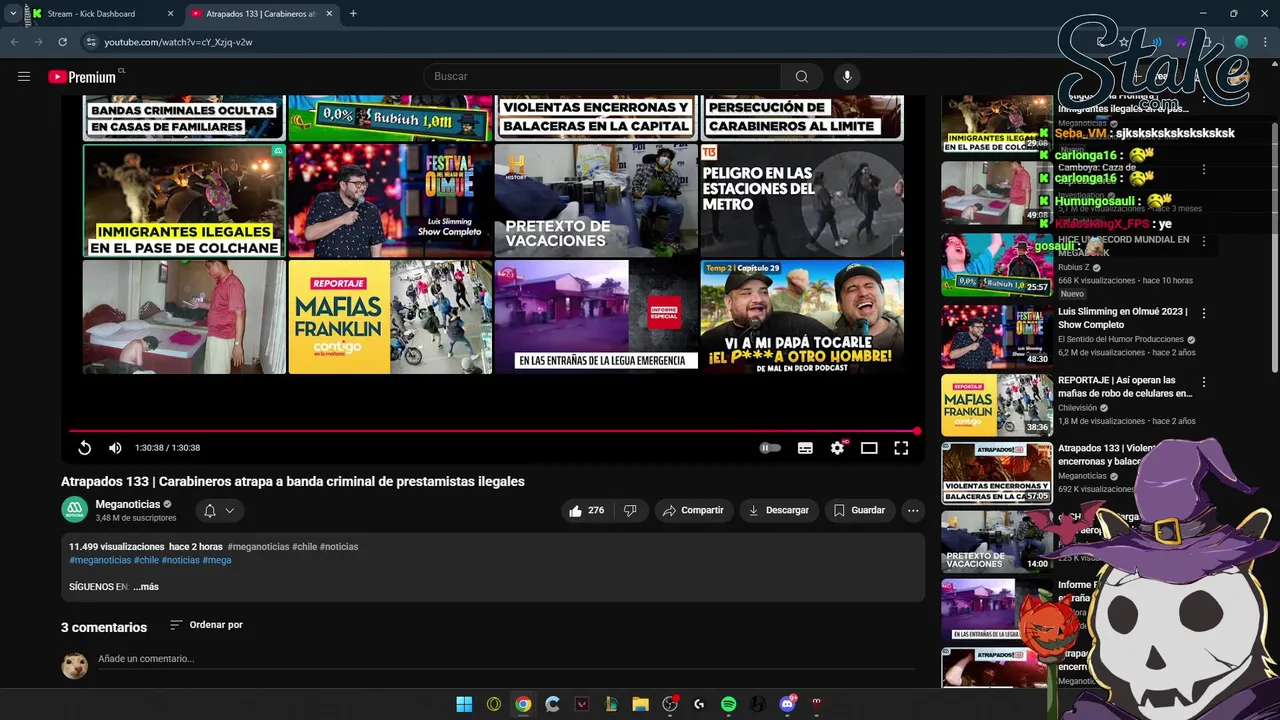
Task: Toggle subtitles in the video player
Action: click(805, 448)
